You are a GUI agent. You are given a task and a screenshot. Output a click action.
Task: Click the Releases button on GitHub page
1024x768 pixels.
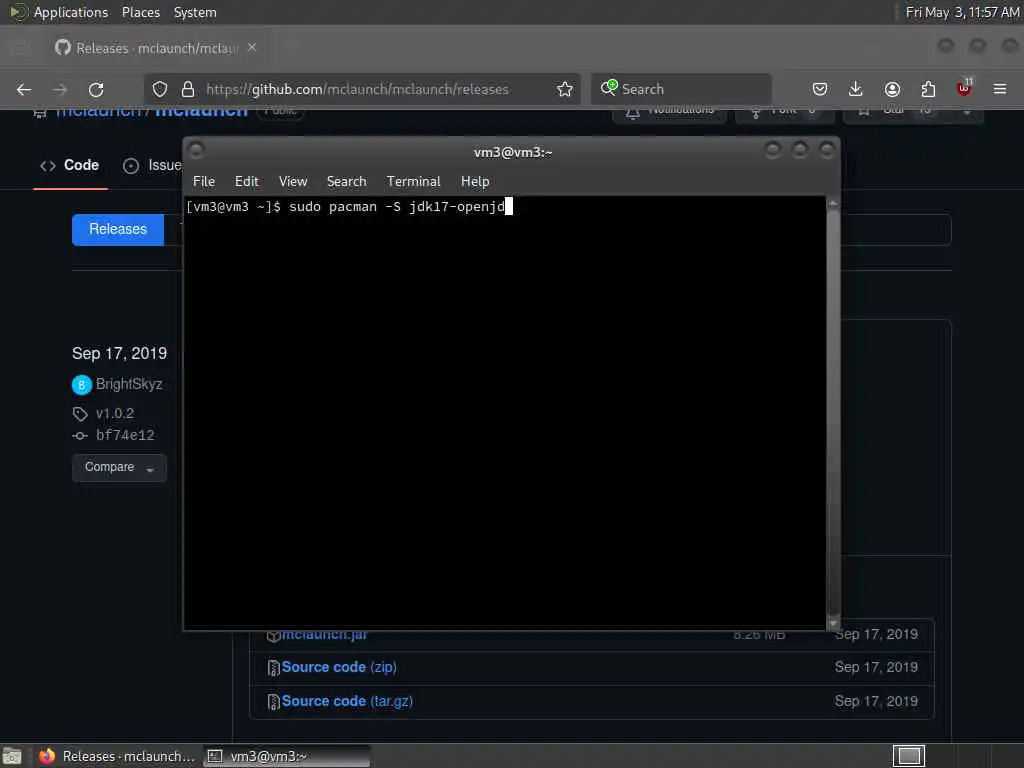118,229
